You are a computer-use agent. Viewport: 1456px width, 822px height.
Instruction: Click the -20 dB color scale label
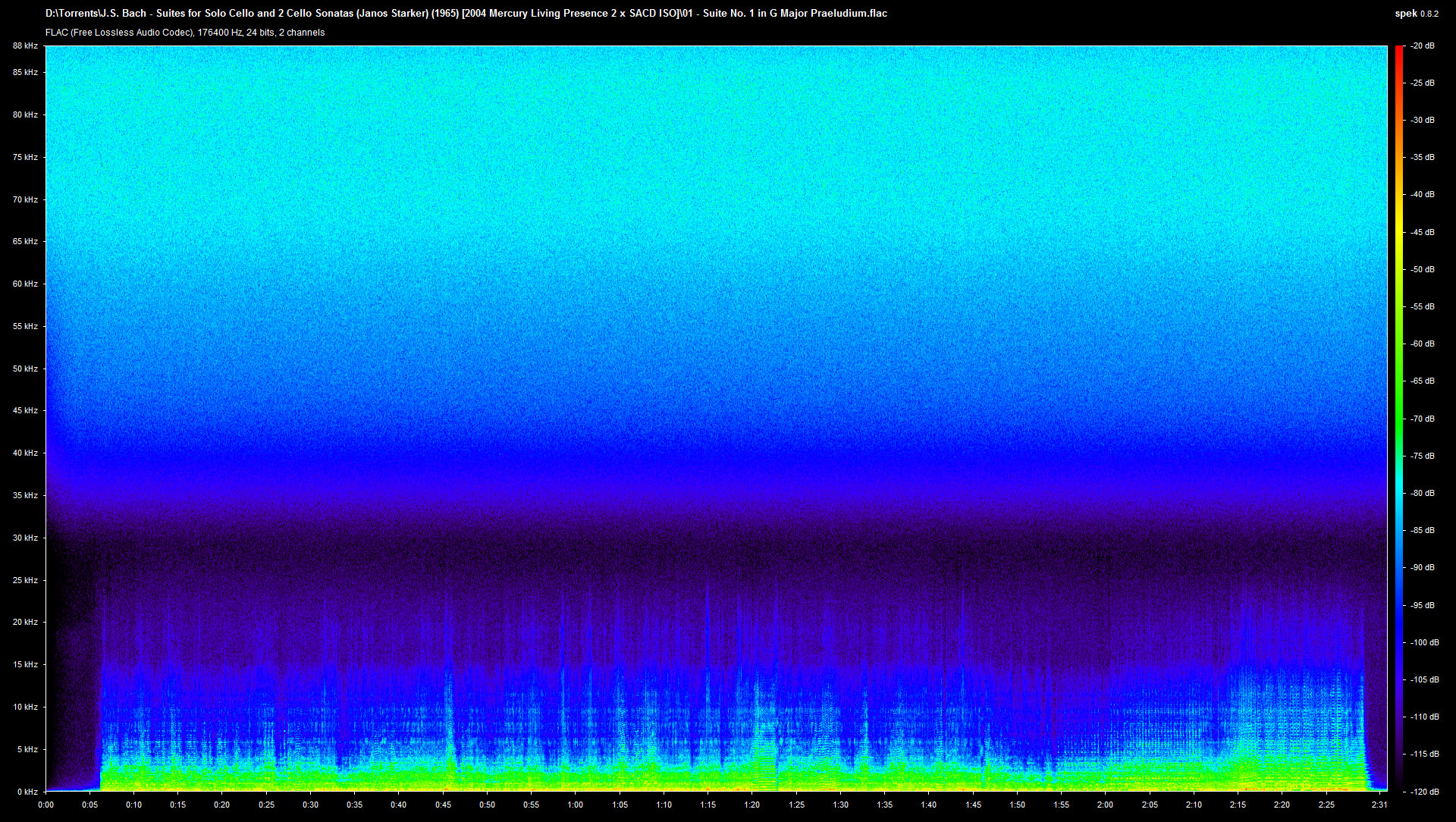[x=1423, y=46]
